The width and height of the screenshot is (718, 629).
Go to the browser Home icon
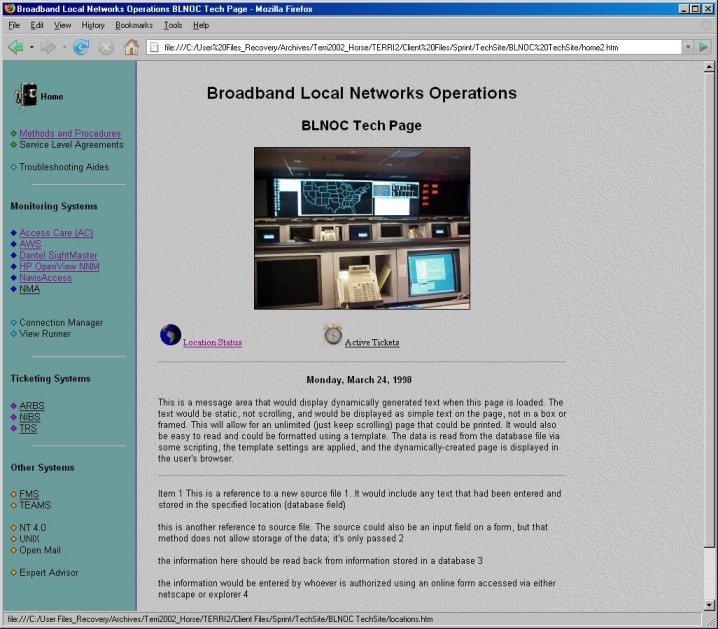coord(131,47)
